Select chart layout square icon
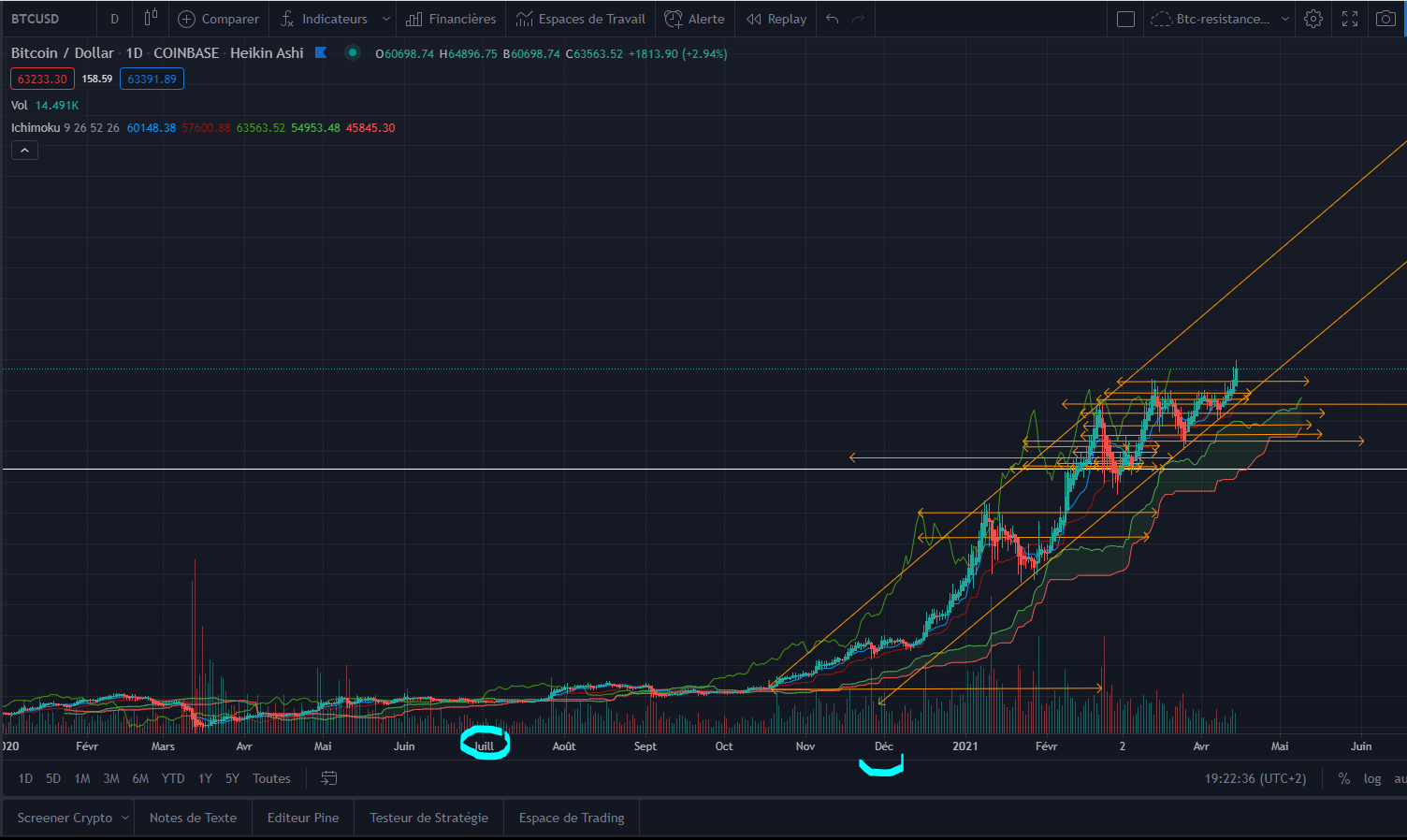The image size is (1407, 840). 1126,19
